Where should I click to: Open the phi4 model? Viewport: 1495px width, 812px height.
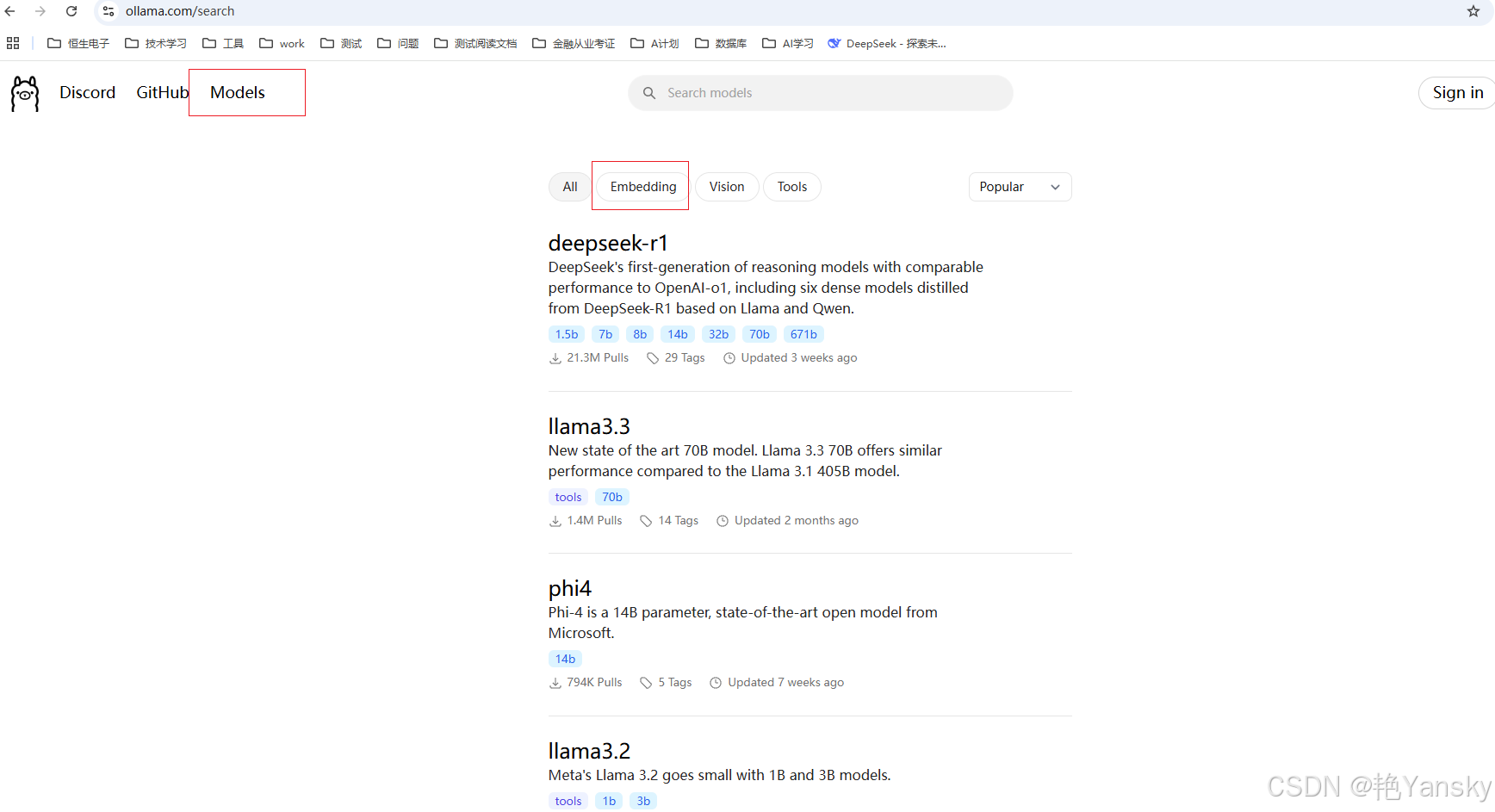click(x=570, y=588)
